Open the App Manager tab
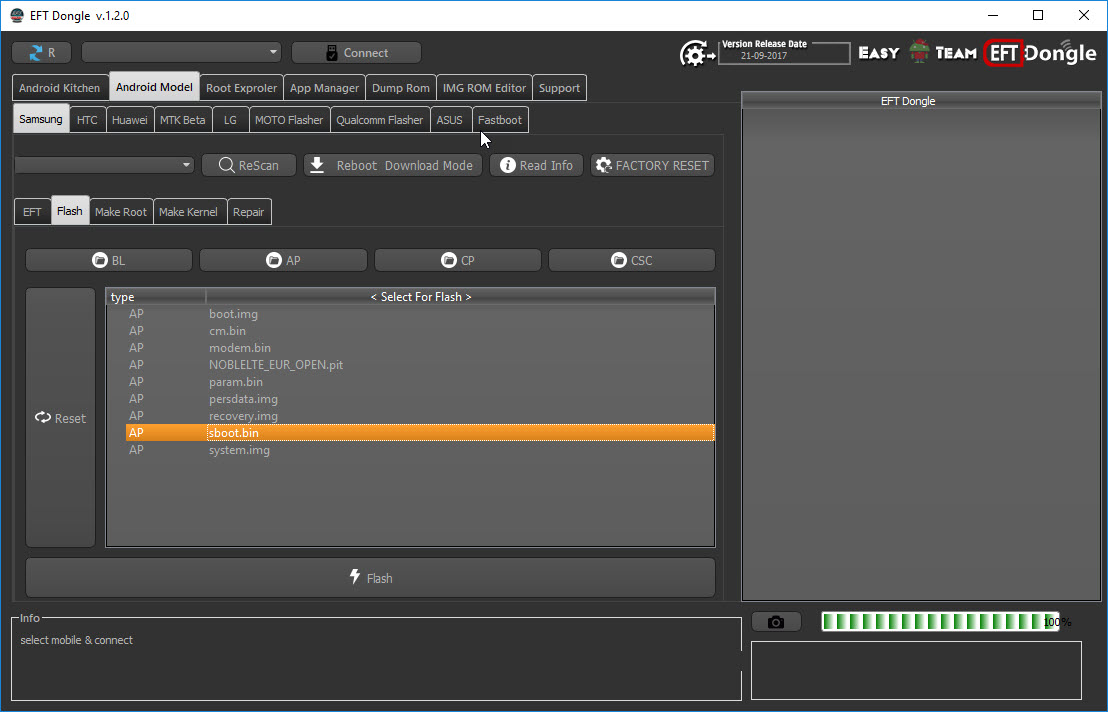Image resolution: width=1108 pixels, height=712 pixels. (x=324, y=88)
